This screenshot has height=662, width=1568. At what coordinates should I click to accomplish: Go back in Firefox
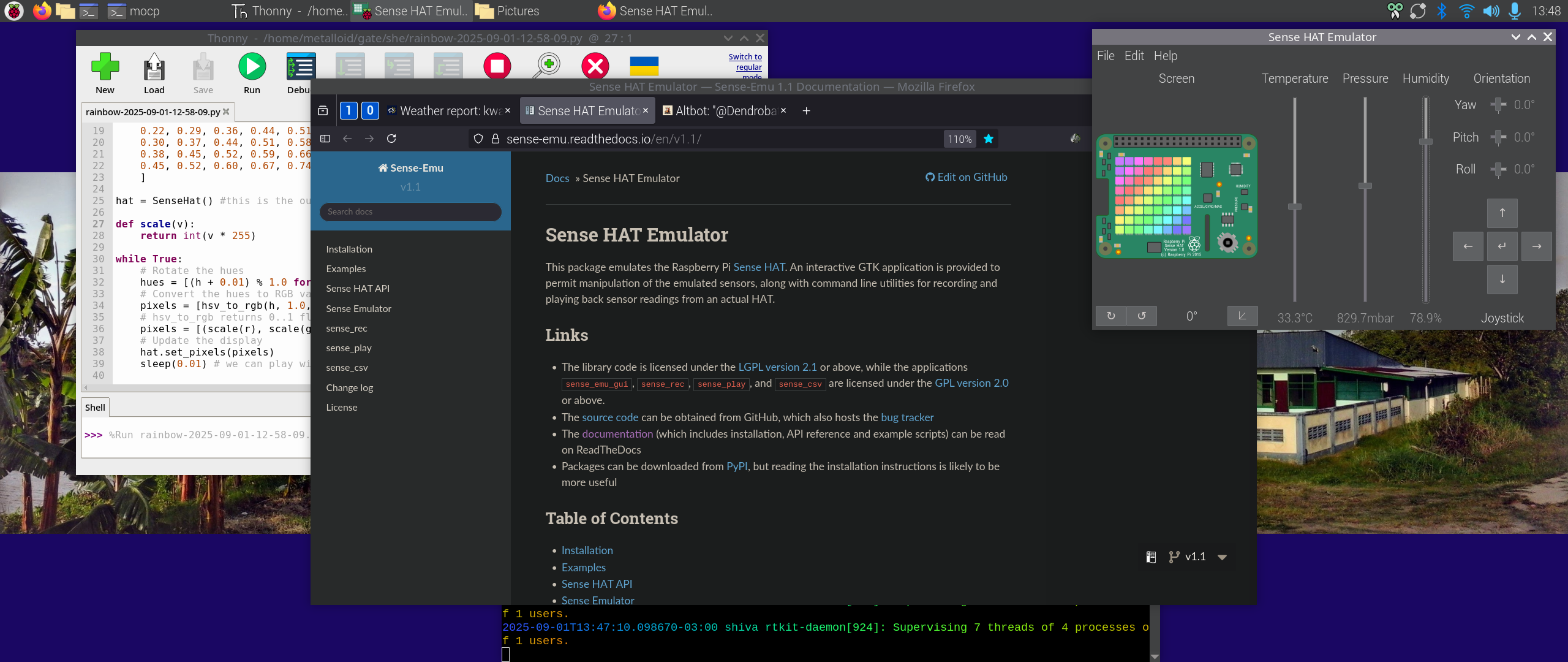pos(347,139)
